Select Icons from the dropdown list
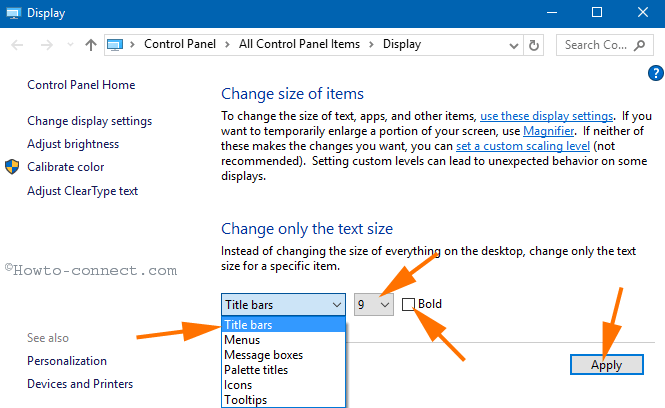The image size is (665, 408). click(x=283, y=385)
